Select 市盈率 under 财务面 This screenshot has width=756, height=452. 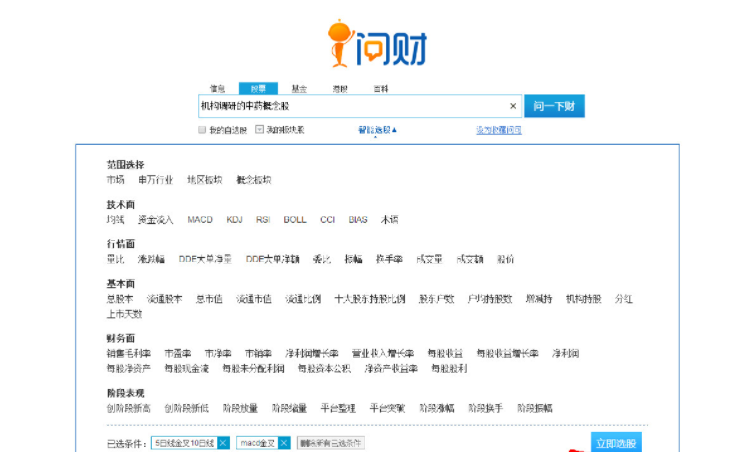pos(177,353)
